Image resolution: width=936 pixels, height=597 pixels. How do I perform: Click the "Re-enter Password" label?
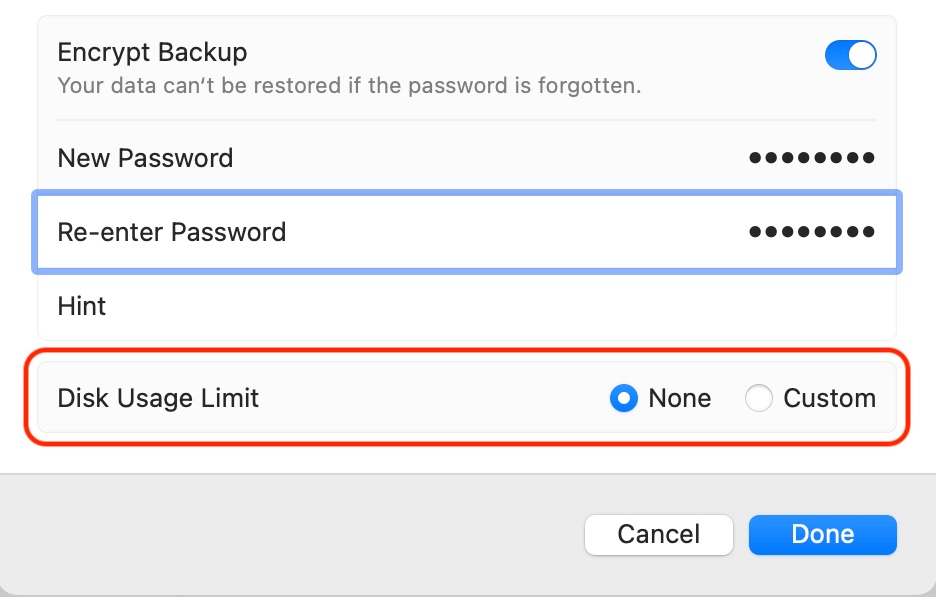[172, 232]
